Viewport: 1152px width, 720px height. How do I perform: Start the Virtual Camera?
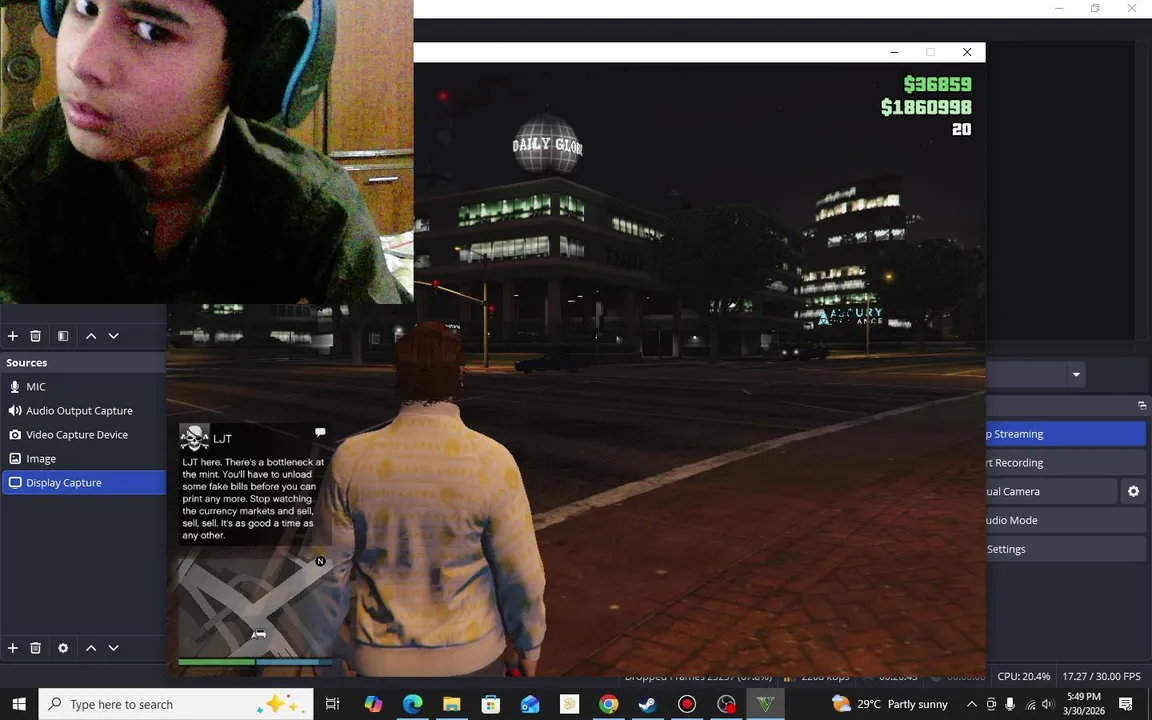tap(1051, 492)
